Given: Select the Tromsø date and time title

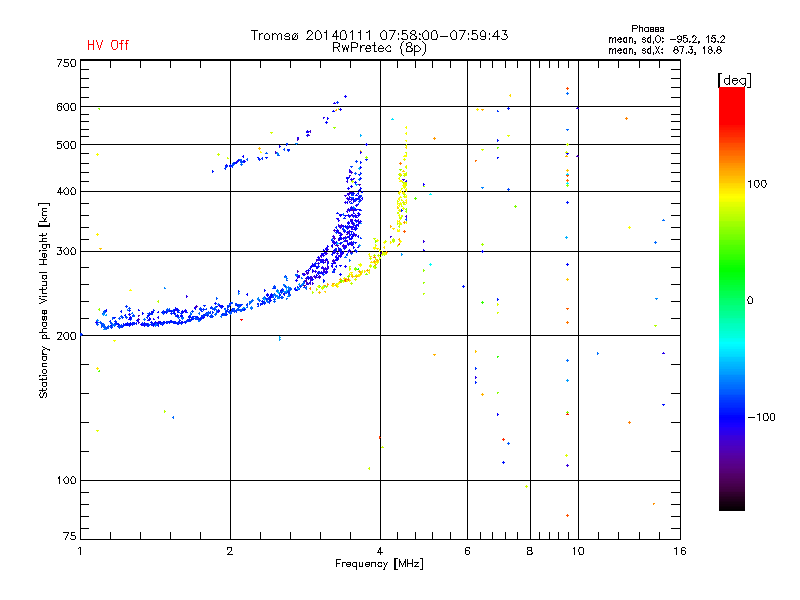Looking at the screenshot, I should tap(379, 35).
